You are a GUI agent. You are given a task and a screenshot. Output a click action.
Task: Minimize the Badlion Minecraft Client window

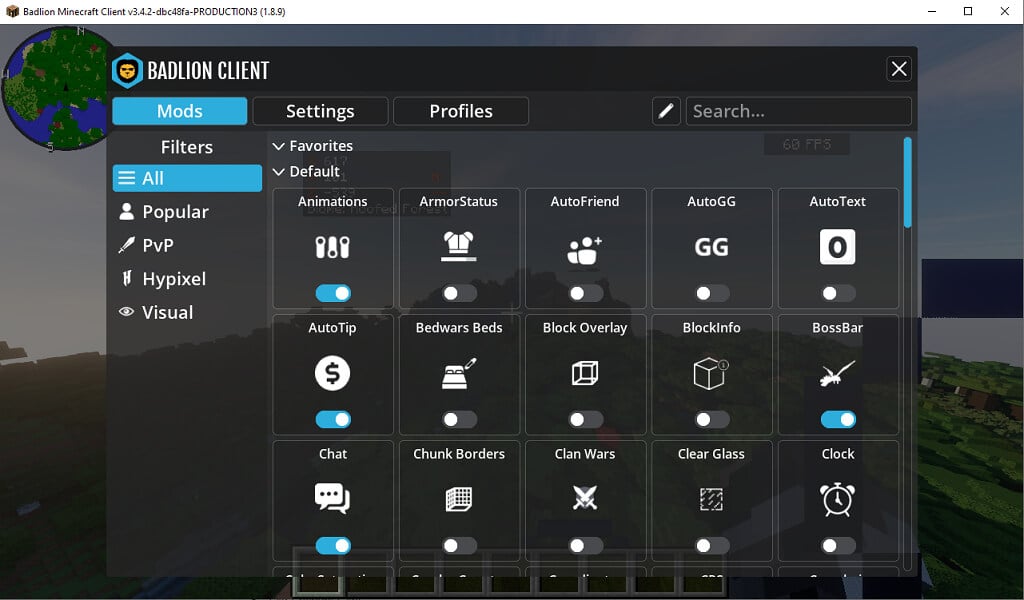[x=932, y=11]
